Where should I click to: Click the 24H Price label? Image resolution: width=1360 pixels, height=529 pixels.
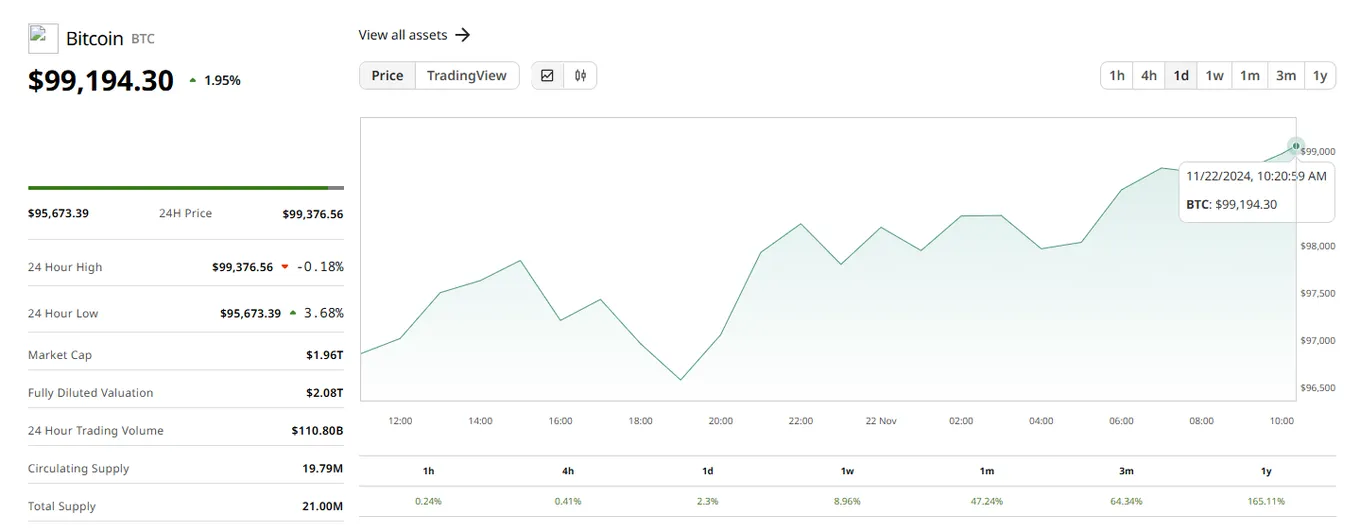pos(185,213)
